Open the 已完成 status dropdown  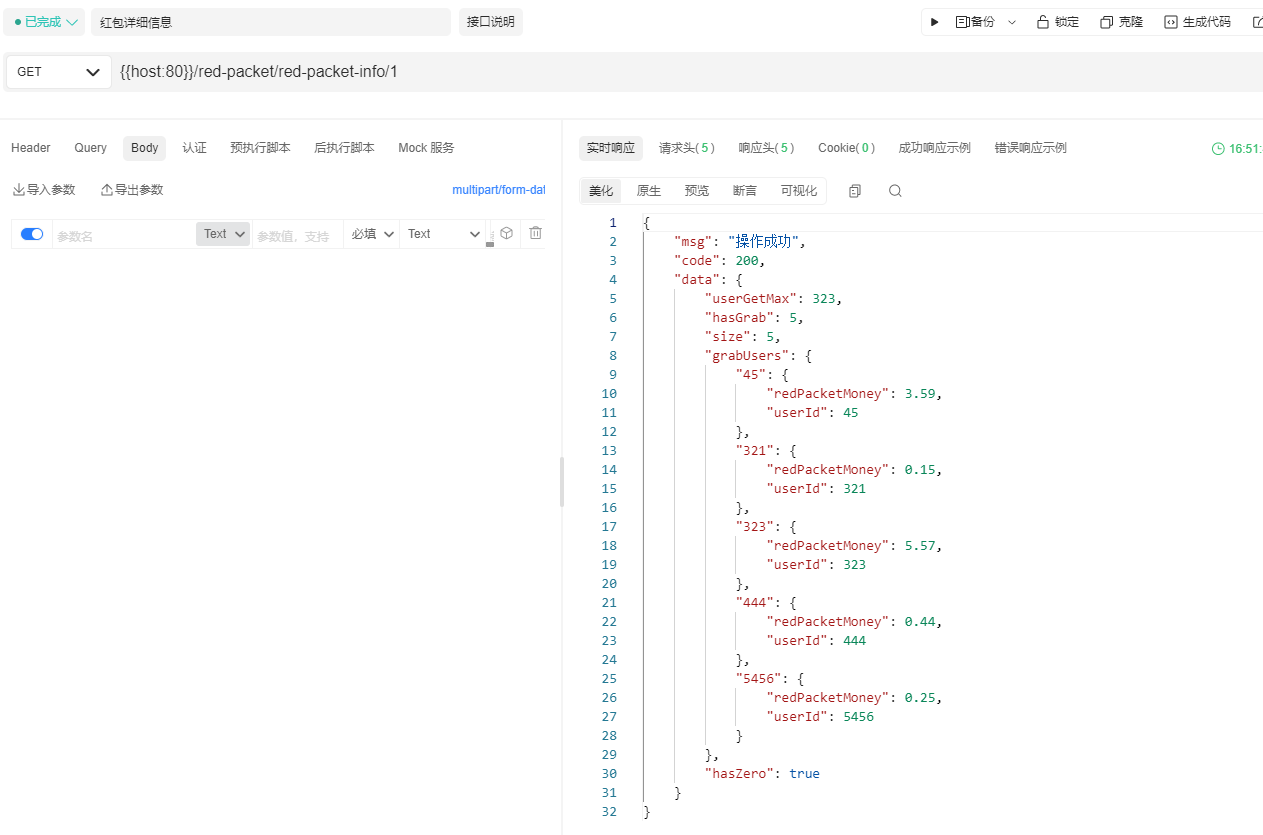point(45,22)
